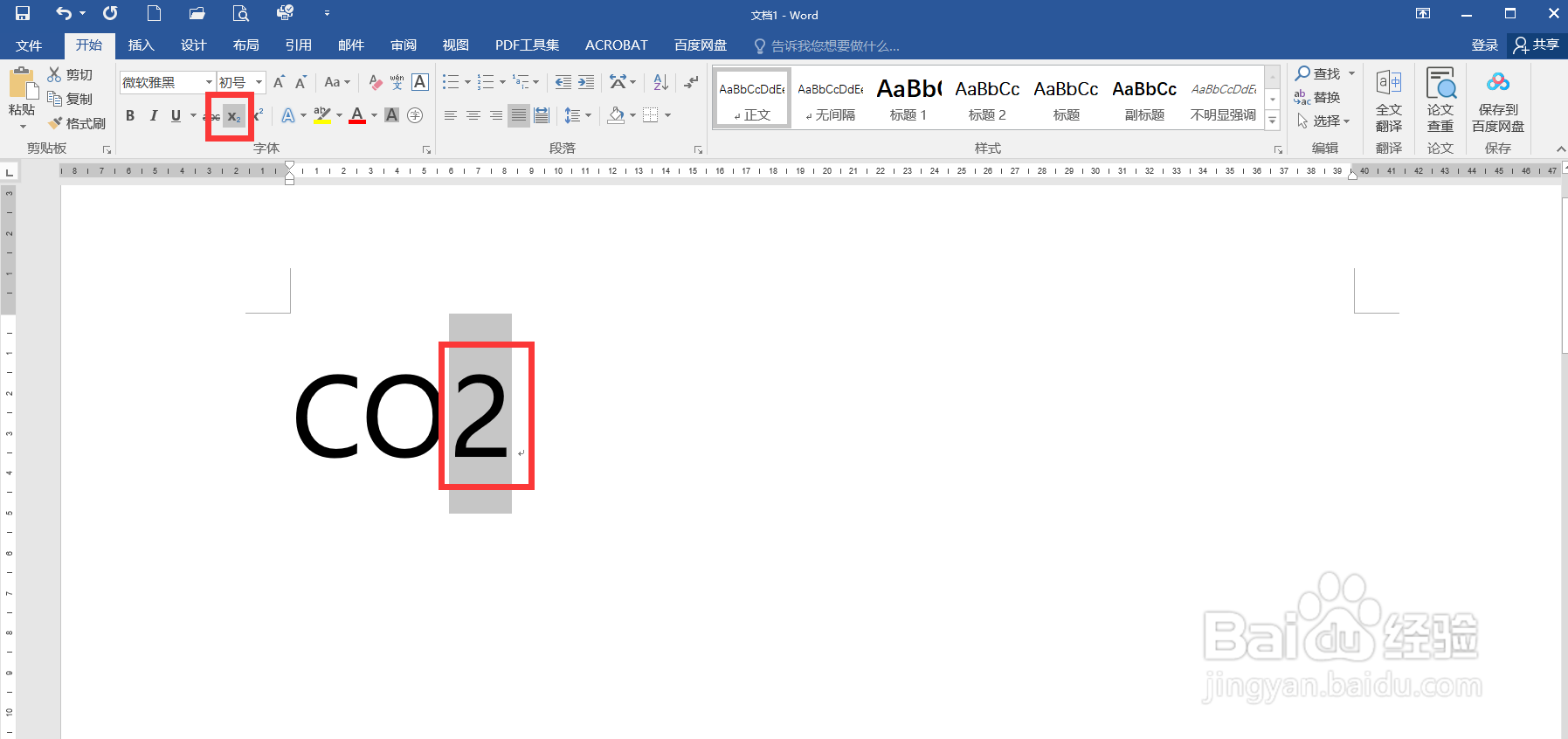Click the Redo repeat icon
Image resolution: width=1568 pixels, height=739 pixels.
[x=110, y=13]
